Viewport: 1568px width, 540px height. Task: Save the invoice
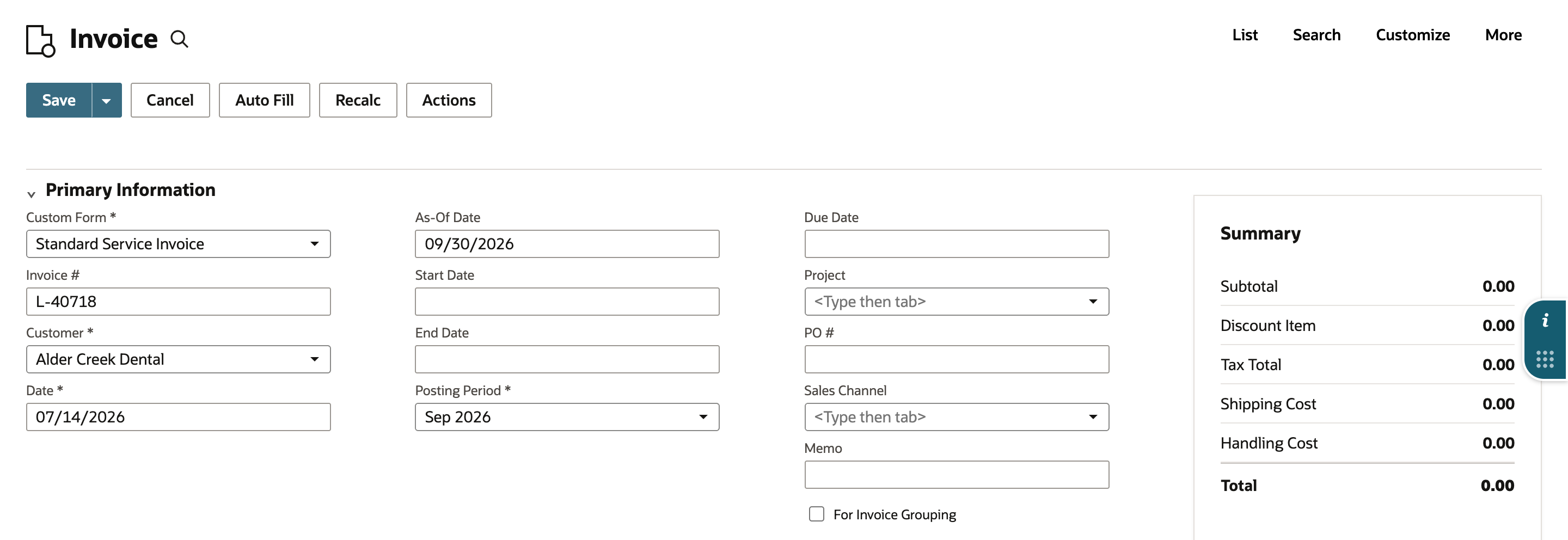(59, 101)
